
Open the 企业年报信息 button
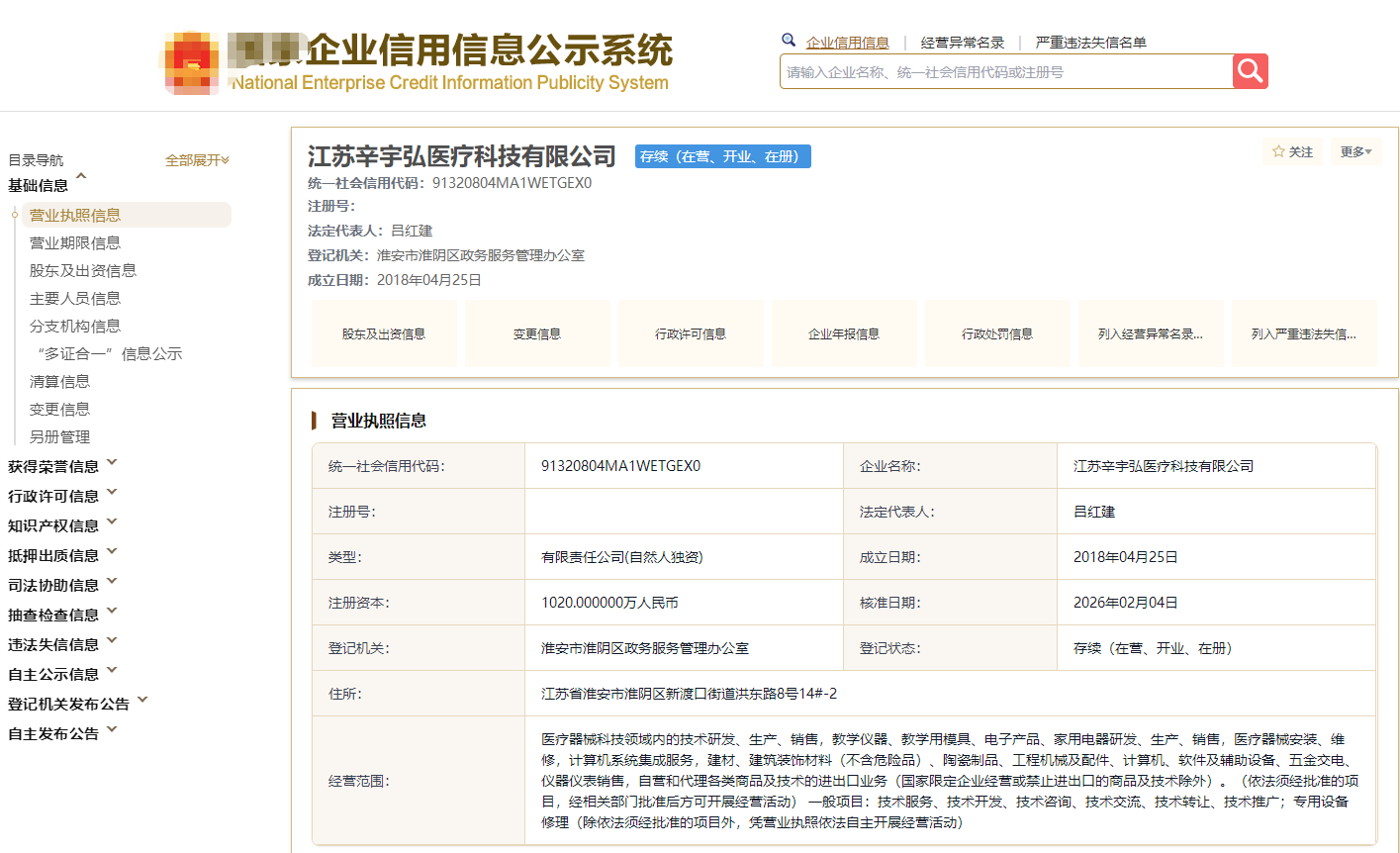point(844,334)
